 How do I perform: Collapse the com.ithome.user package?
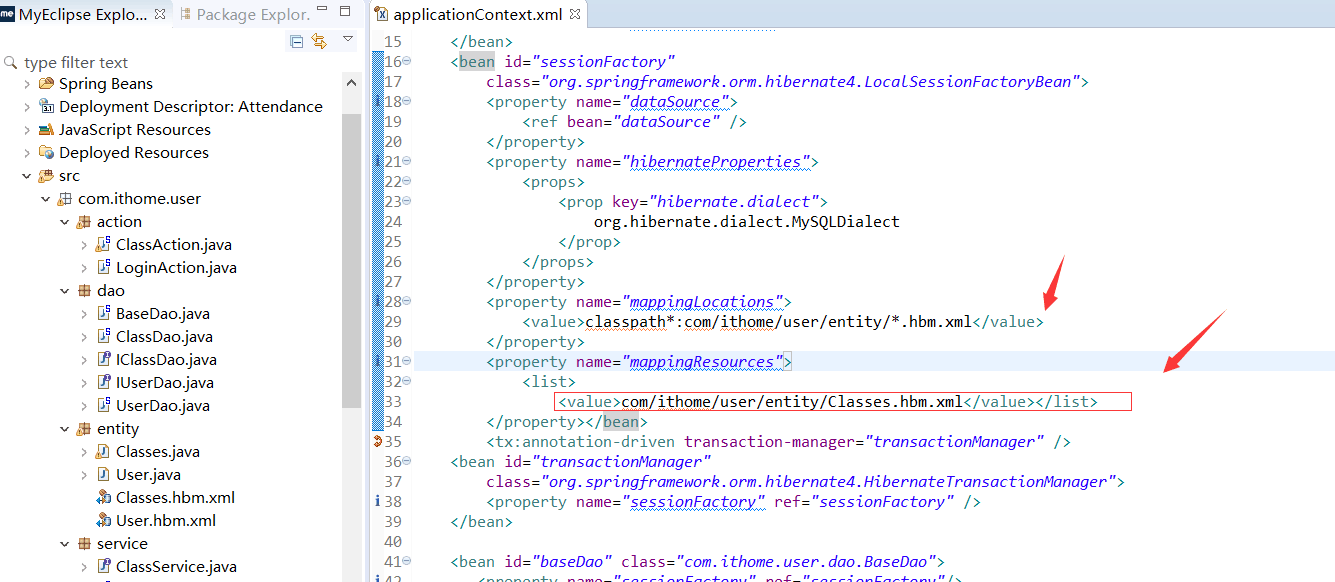[x=46, y=199]
